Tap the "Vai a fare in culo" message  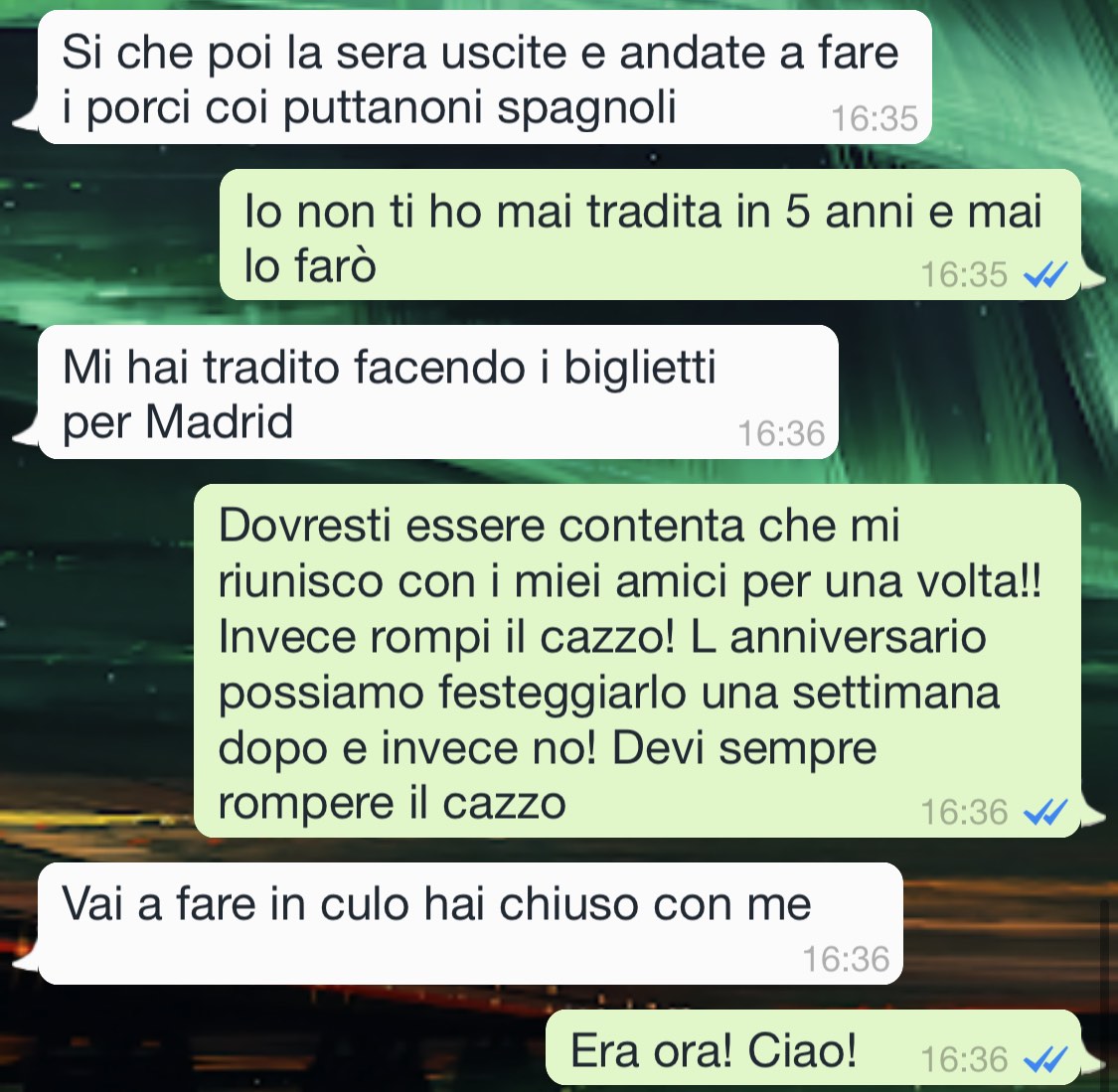(471, 924)
